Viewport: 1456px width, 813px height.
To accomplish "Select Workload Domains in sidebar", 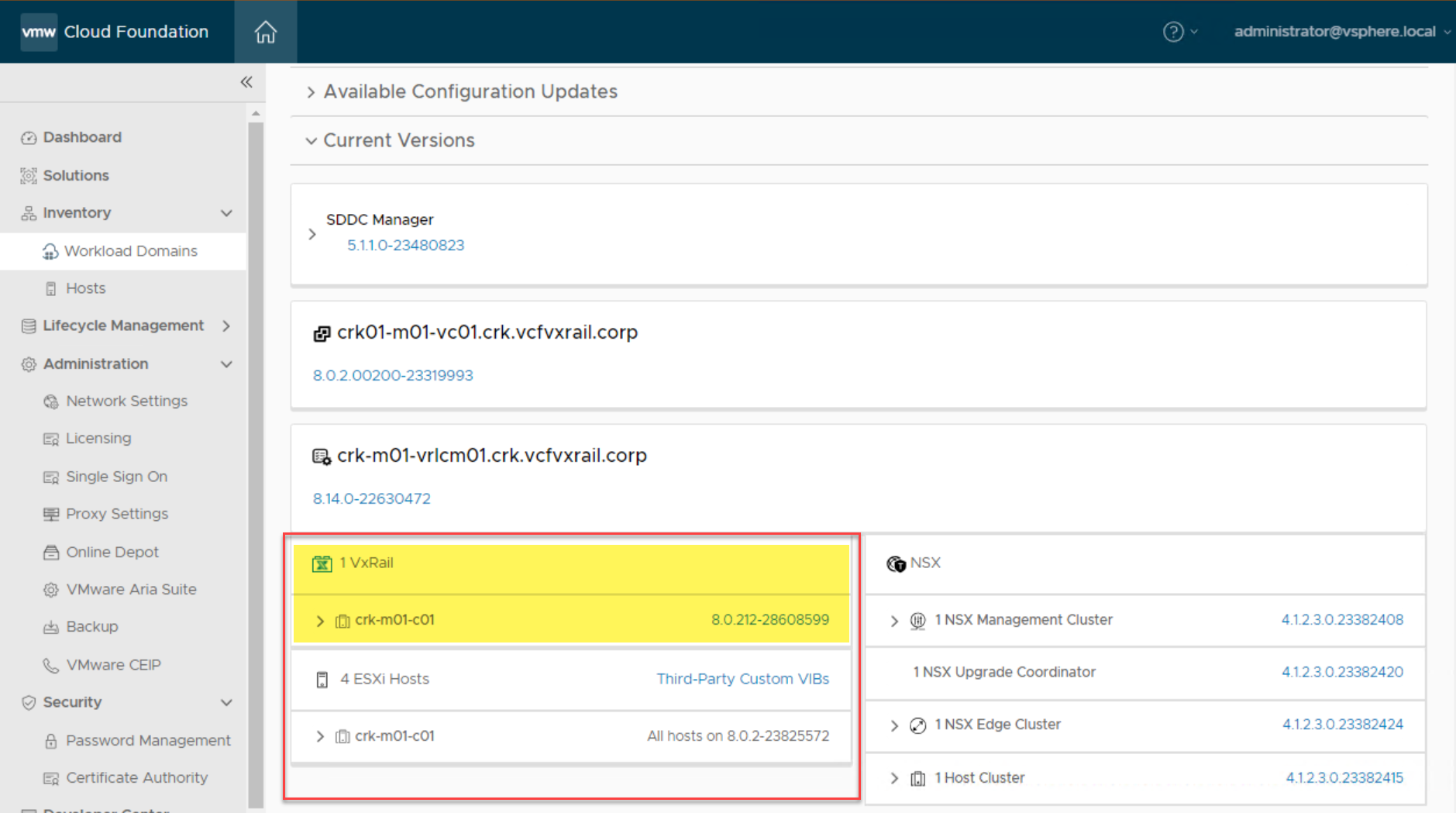I will pos(130,251).
